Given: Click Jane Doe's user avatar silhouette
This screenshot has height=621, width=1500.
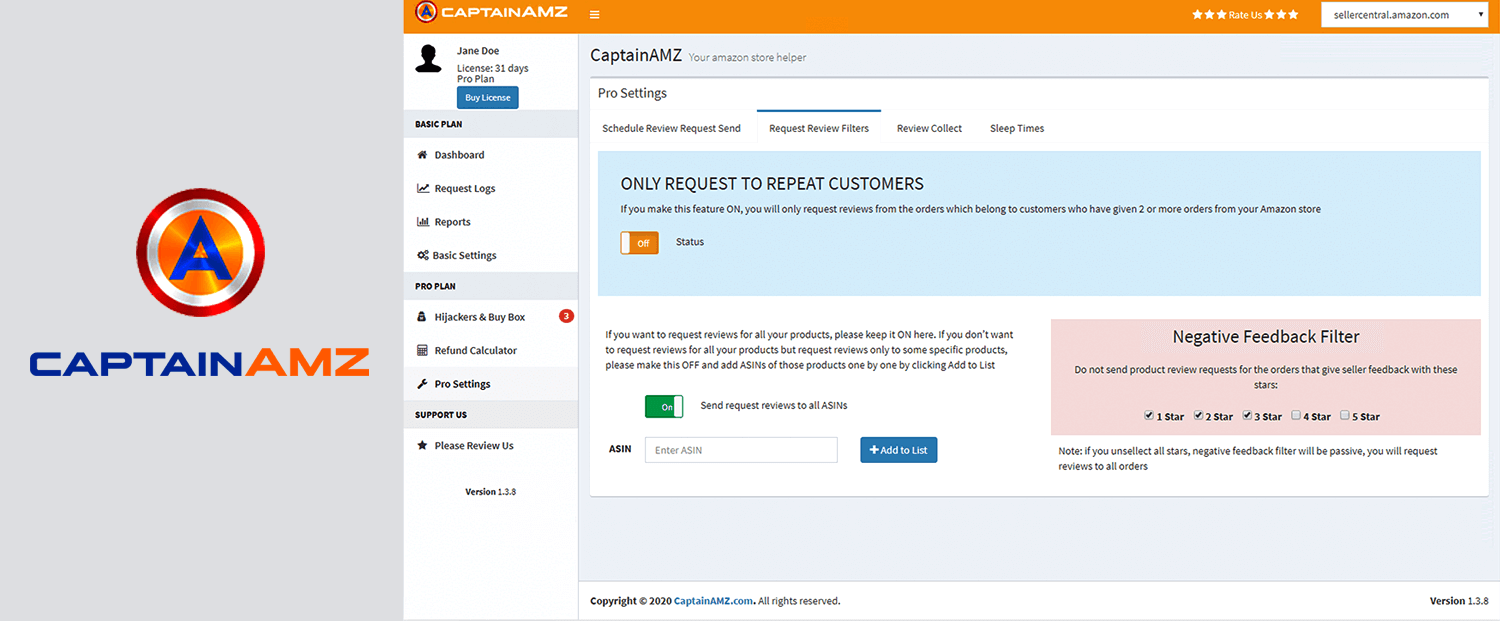Looking at the screenshot, I should pyautogui.click(x=429, y=59).
